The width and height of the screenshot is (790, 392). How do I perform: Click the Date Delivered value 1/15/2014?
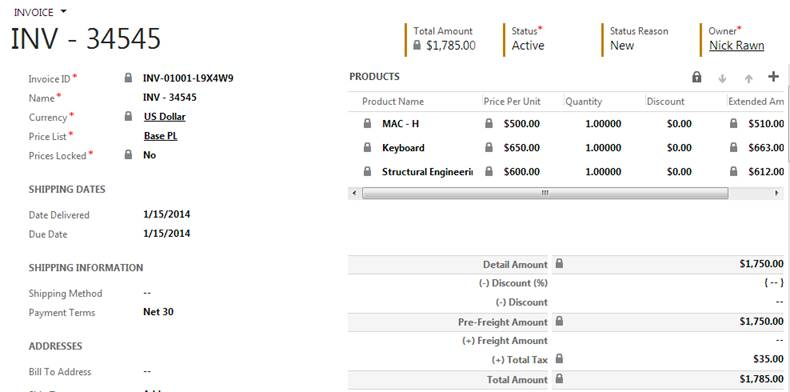(x=167, y=214)
